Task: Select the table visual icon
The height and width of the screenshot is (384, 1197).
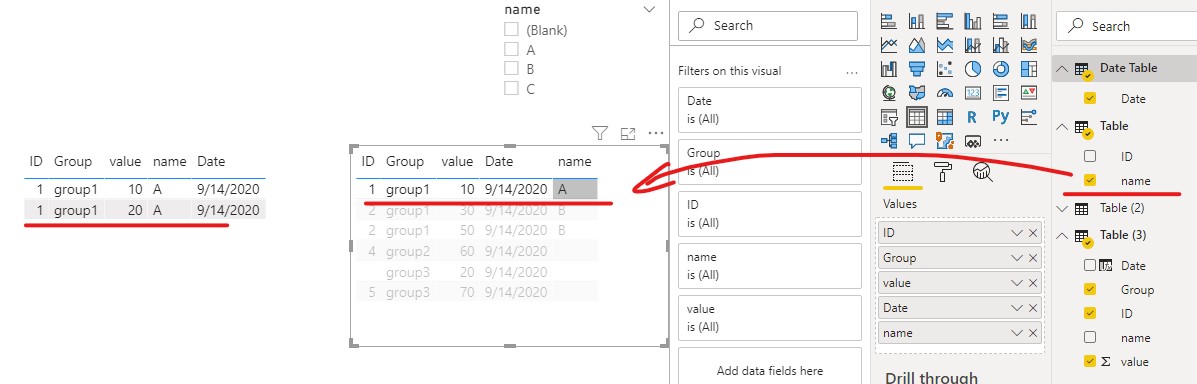Action: [x=917, y=118]
